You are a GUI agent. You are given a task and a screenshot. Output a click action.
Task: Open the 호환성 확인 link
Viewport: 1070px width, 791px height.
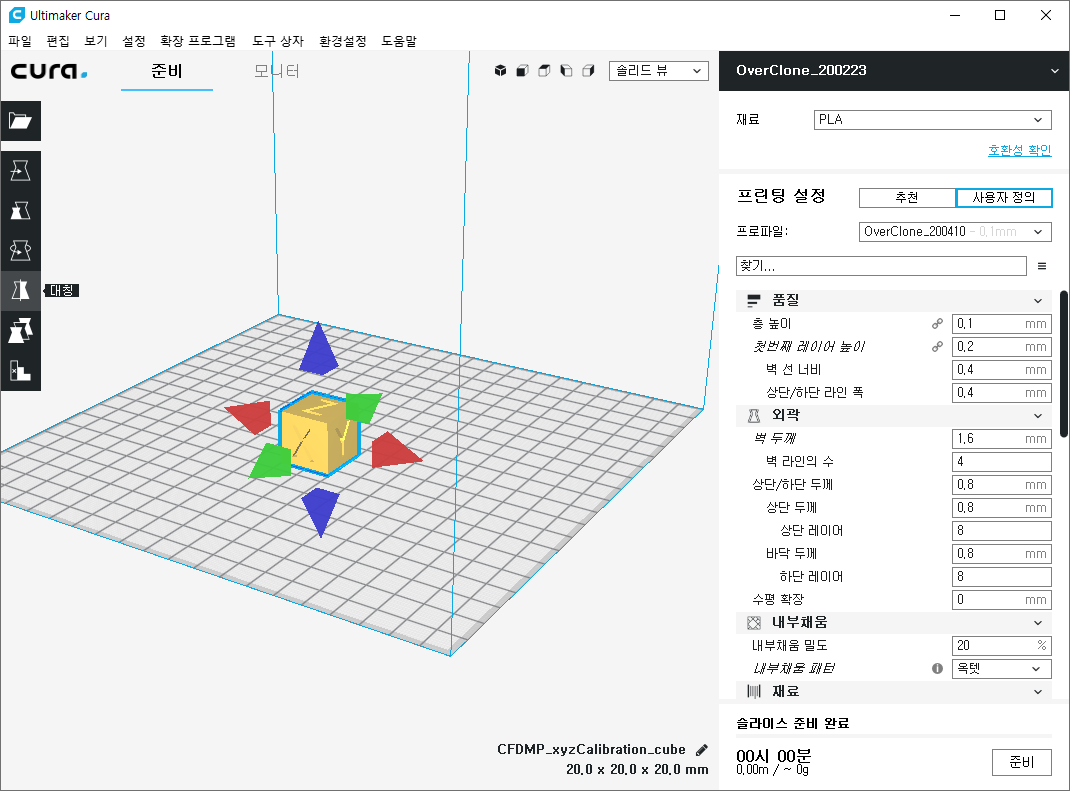(1020, 150)
